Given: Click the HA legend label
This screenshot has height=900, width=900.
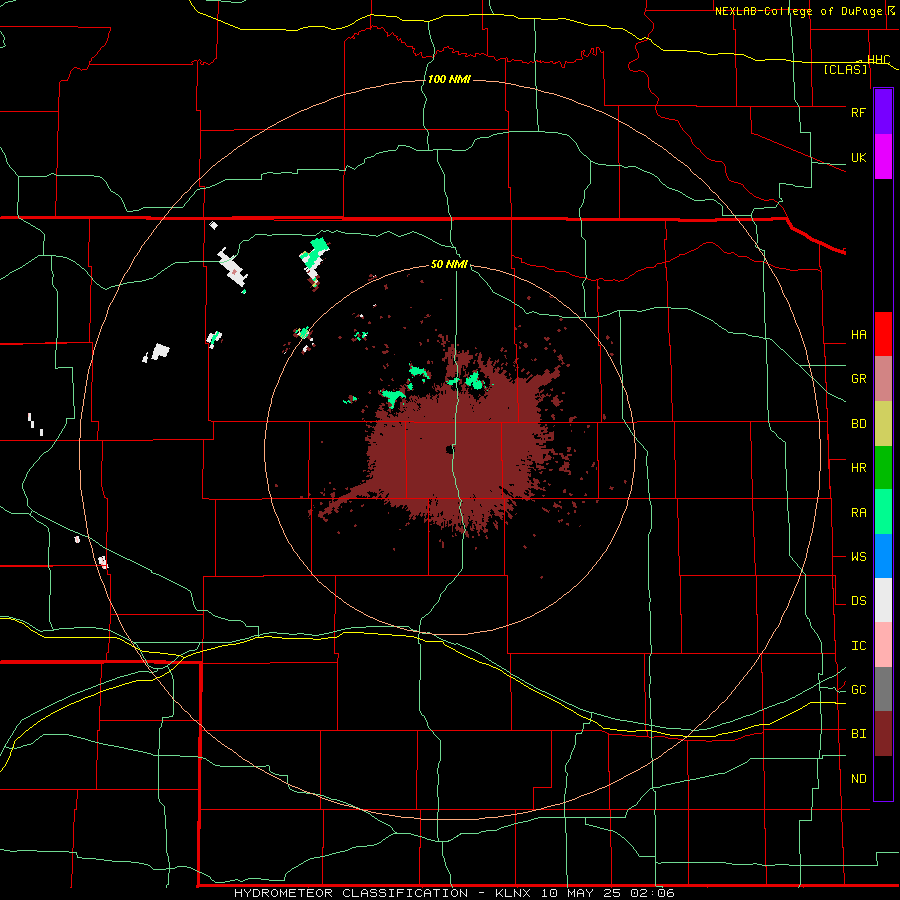Looking at the screenshot, I should [858, 335].
